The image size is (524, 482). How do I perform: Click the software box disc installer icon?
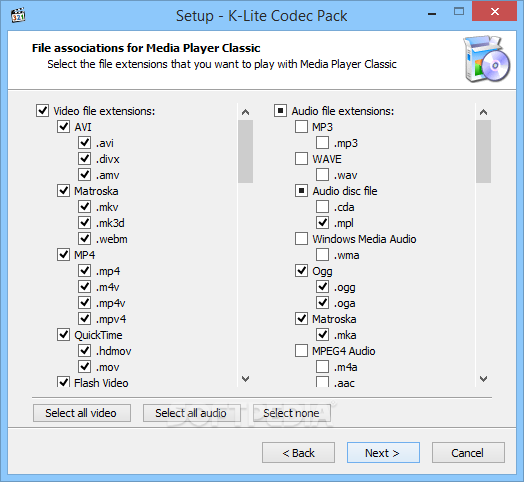tap(487, 59)
